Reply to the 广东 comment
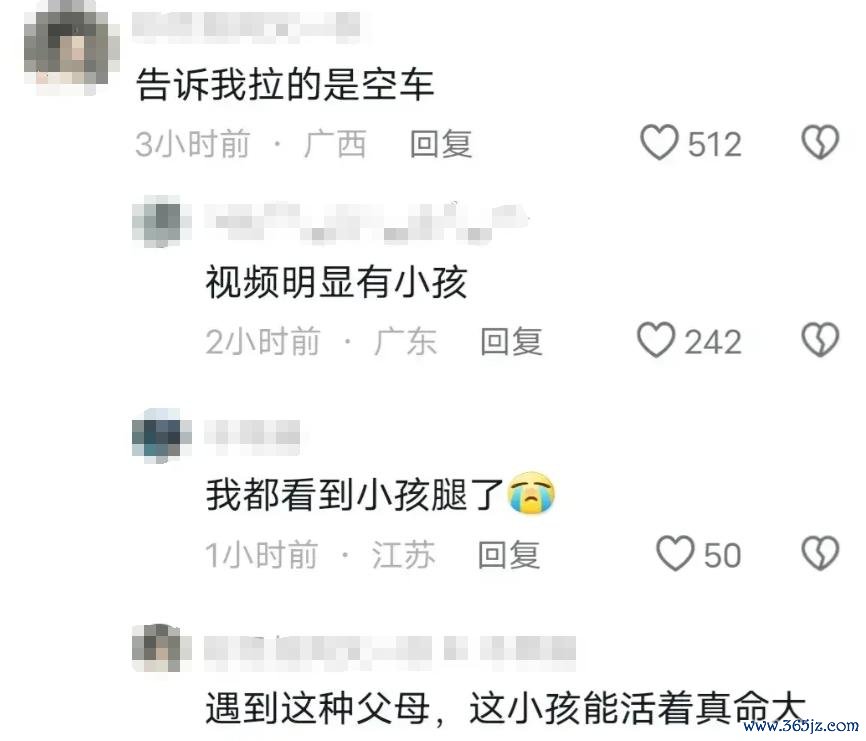The image size is (866, 741). click(x=511, y=341)
